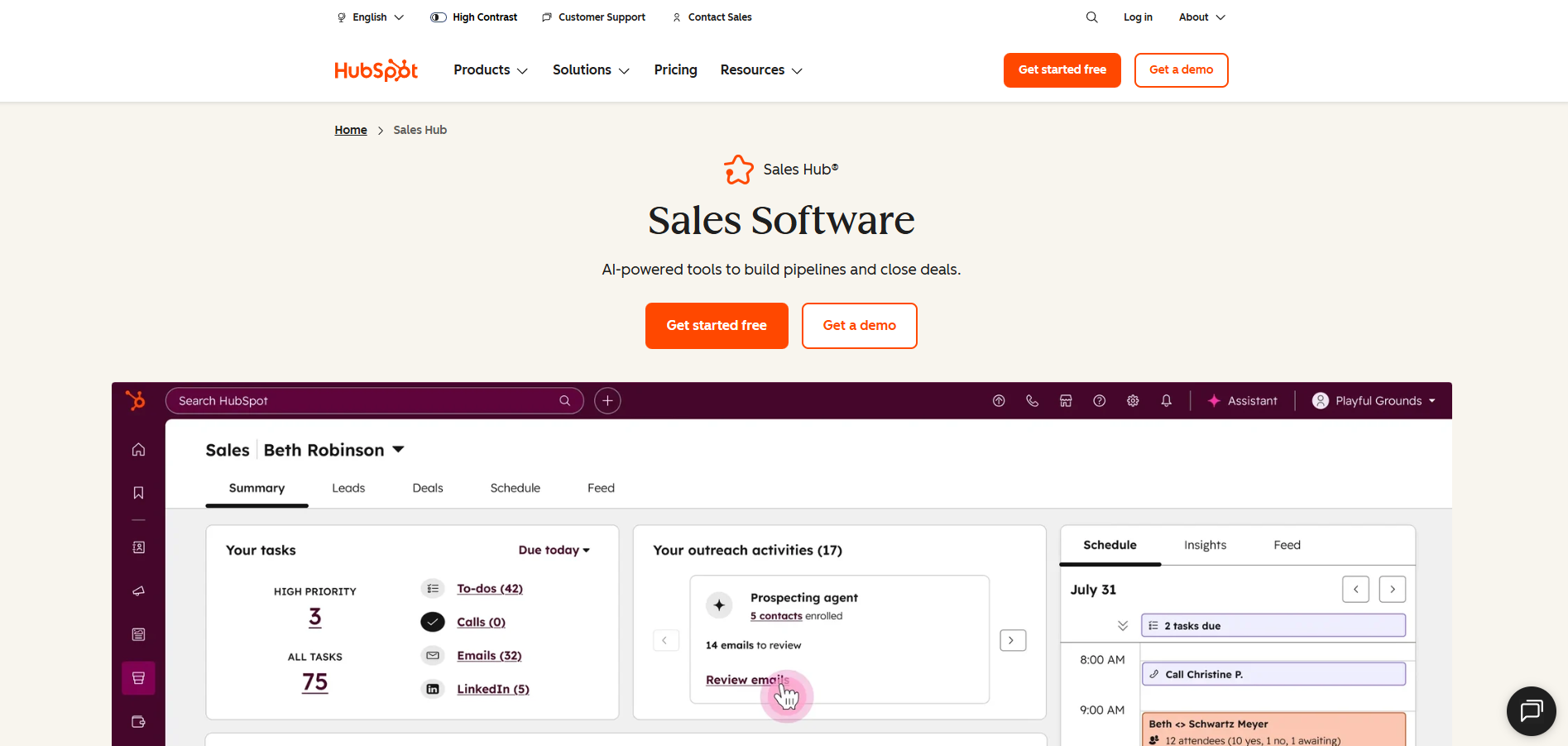Open the help question mark icon
The image size is (1568, 746).
(x=1099, y=401)
